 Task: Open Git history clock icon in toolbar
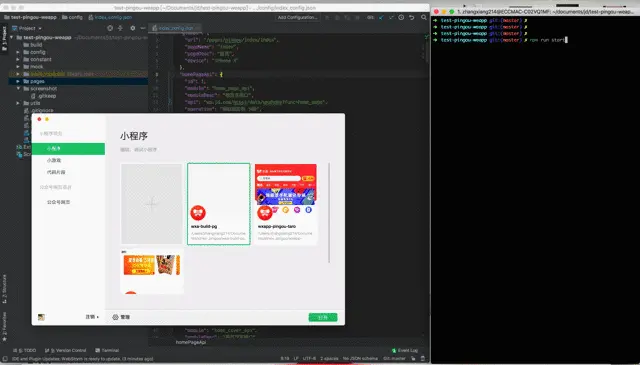point(401,18)
